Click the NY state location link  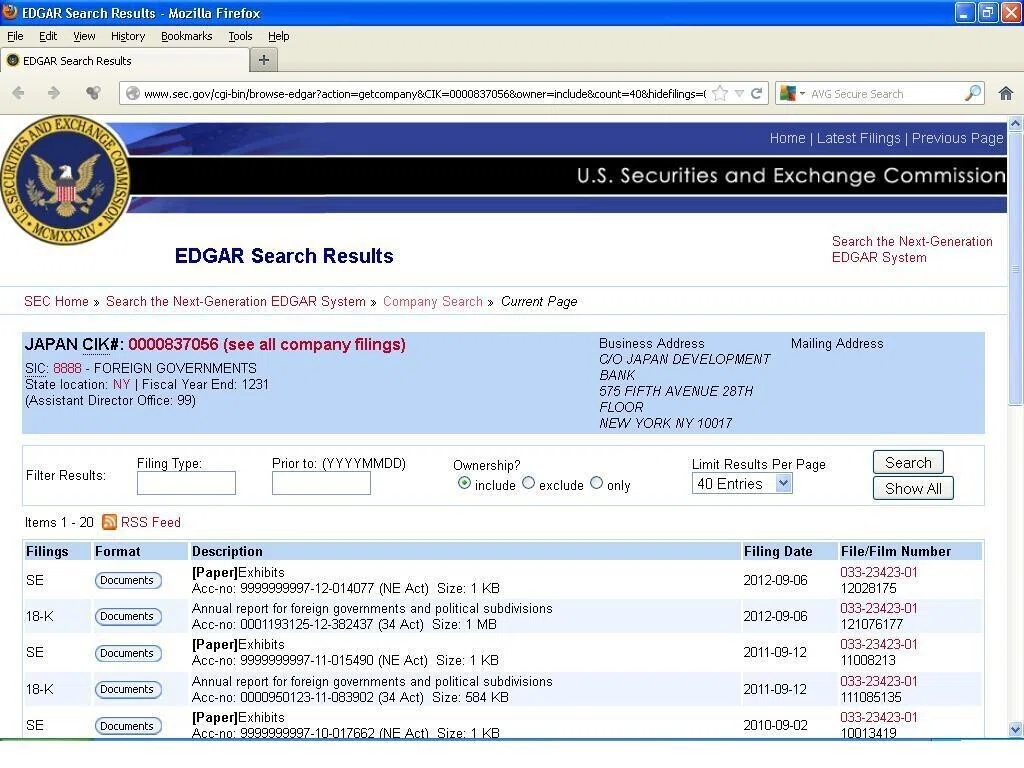point(121,384)
